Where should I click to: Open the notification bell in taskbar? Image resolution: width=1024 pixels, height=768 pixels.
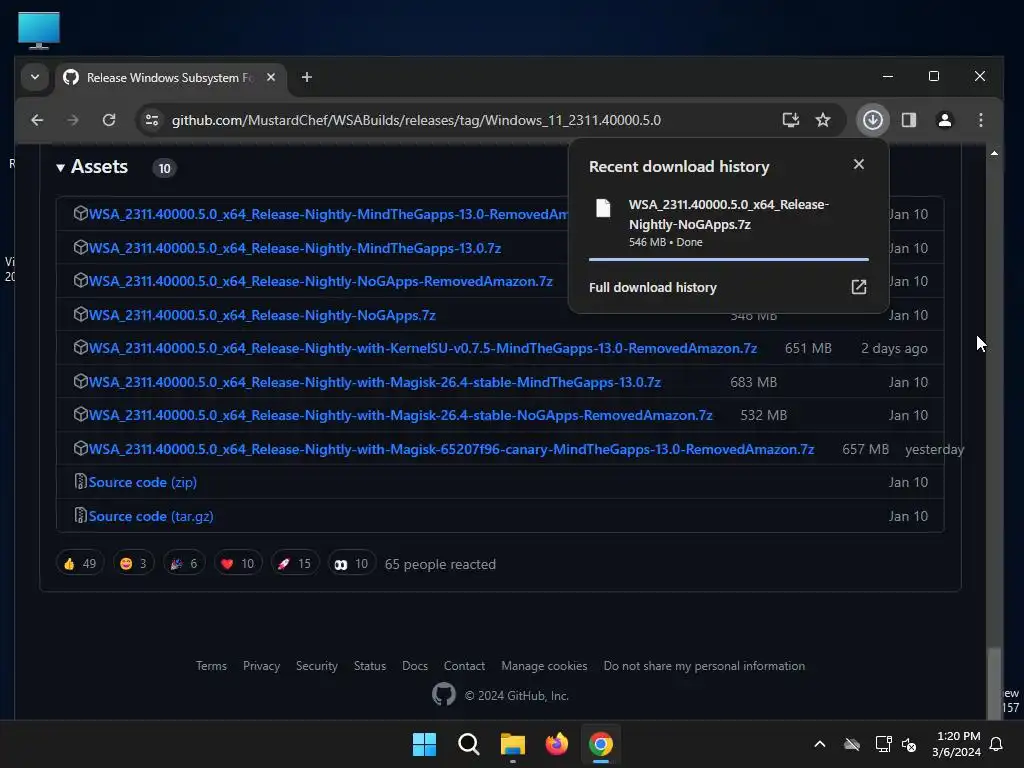point(996,744)
